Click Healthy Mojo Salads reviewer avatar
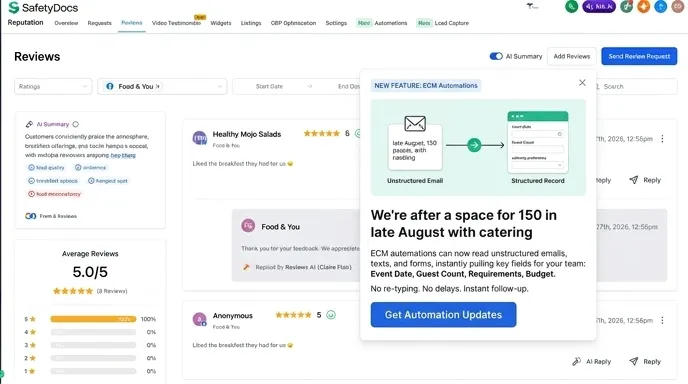 point(200,138)
